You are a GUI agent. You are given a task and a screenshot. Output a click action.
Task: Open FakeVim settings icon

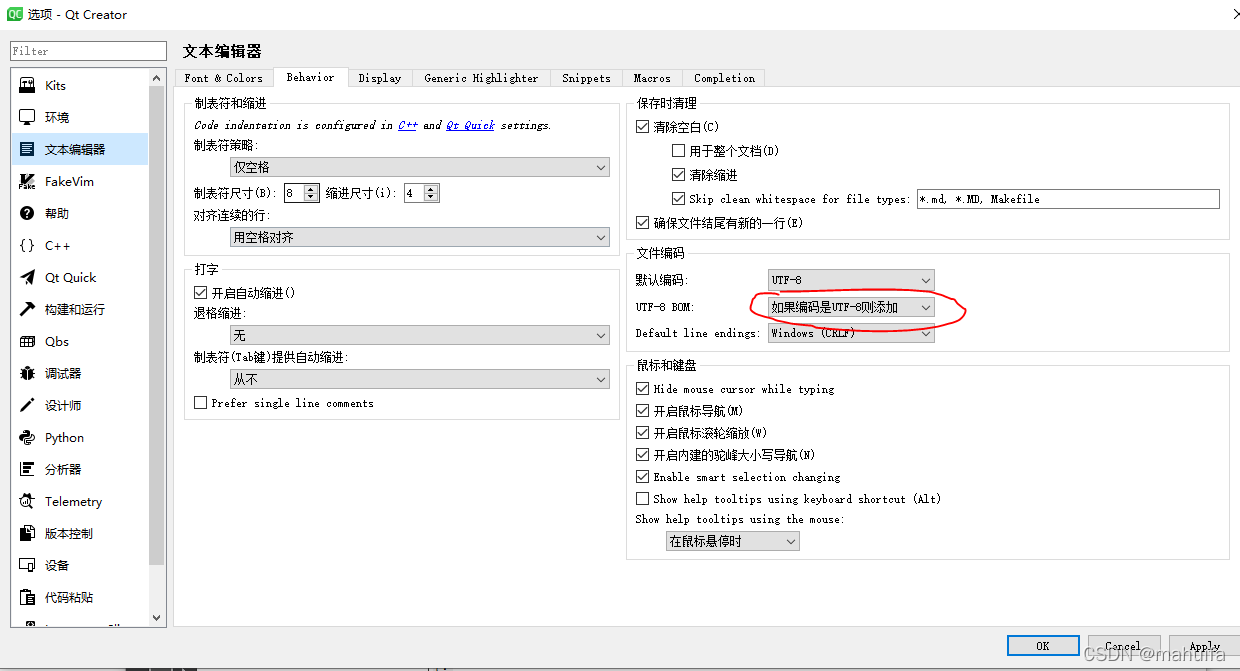(27, 182)
